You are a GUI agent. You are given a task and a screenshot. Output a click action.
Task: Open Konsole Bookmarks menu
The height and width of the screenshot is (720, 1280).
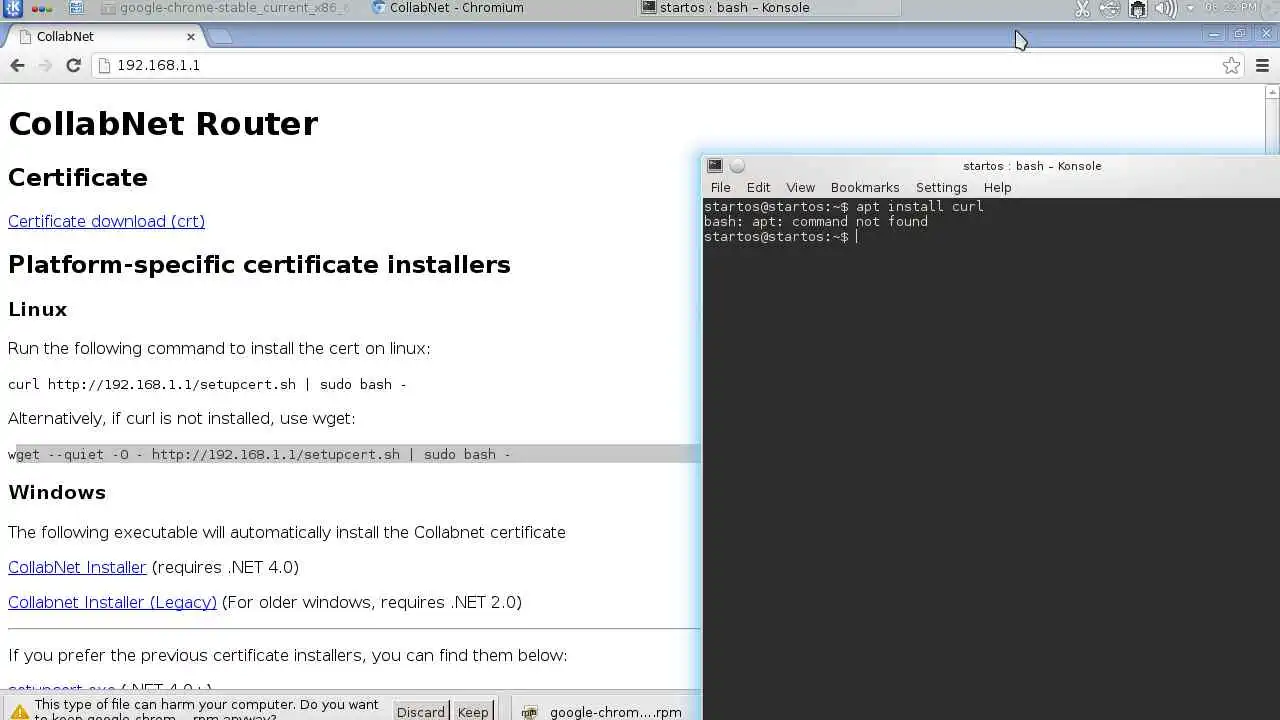click(x=865, y=187)
